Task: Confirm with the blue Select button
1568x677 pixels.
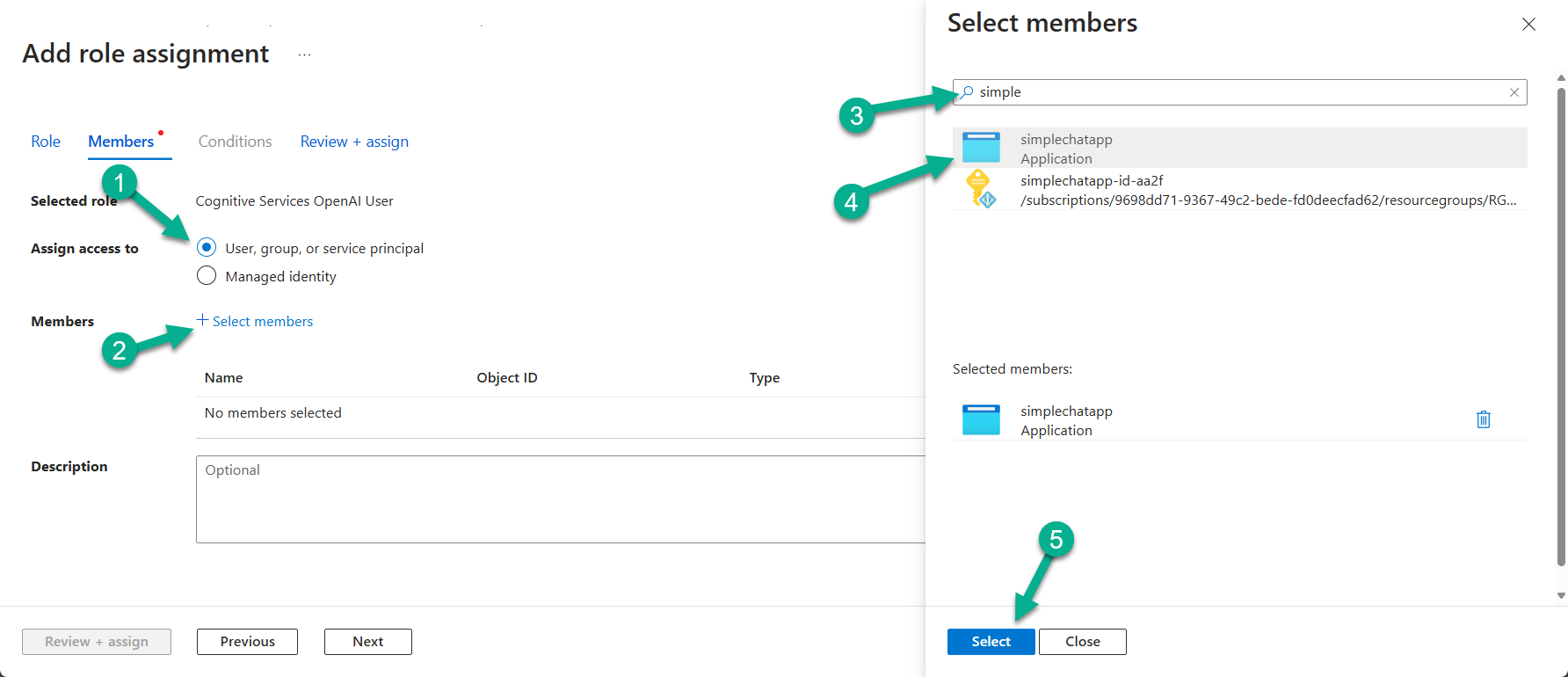Action: click(x=991, y=642)
